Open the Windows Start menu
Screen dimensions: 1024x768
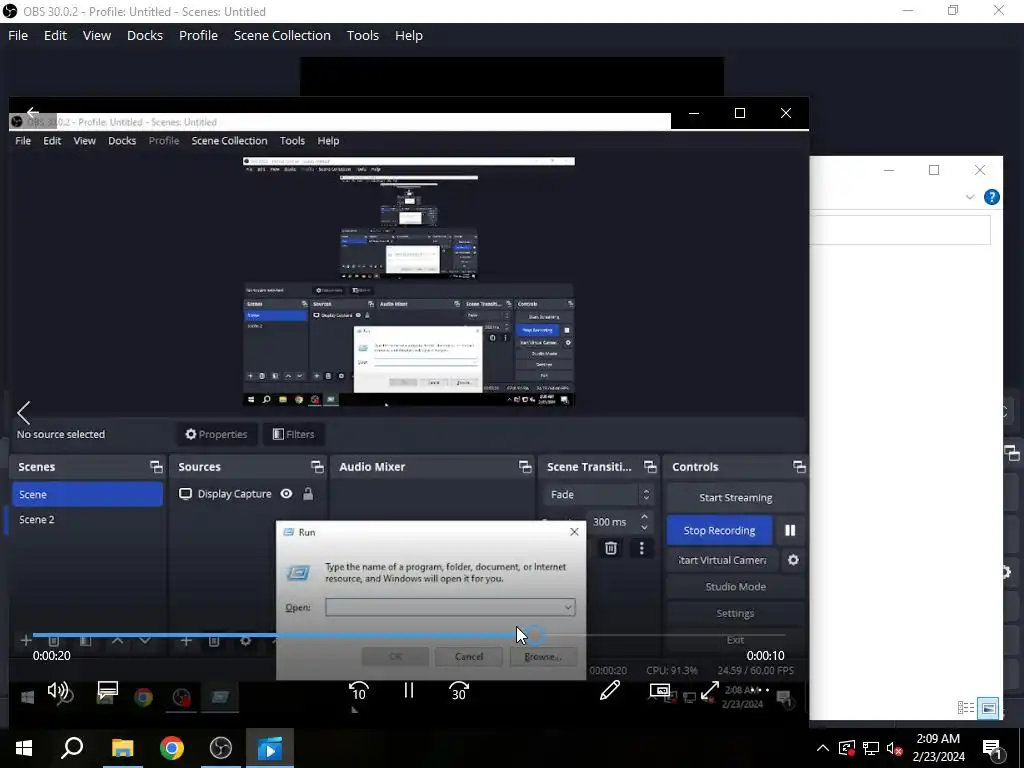[24, 748]
